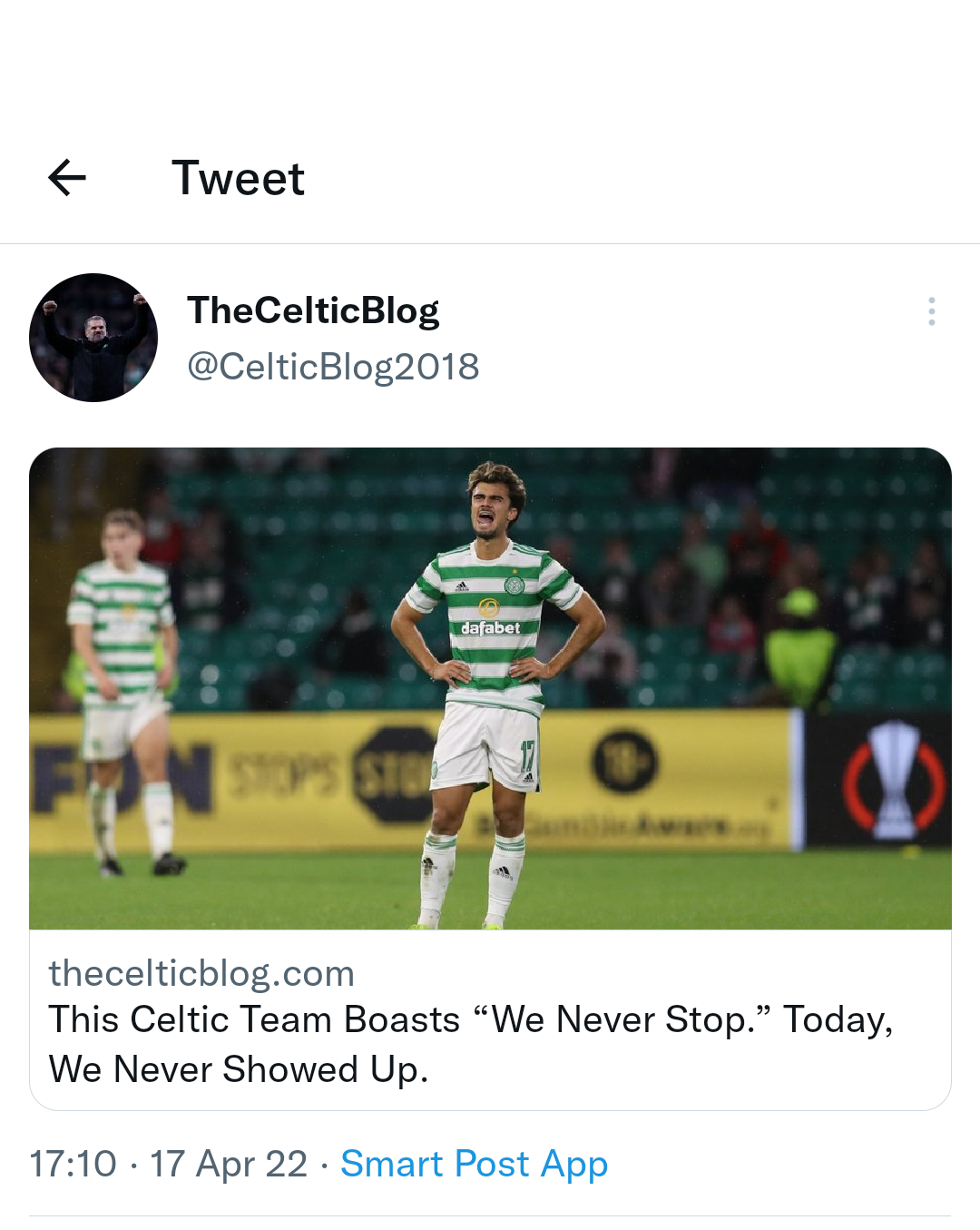This screenshot has height=1230, width=980.
Task: Open the 'We Never Showed Up' article headline
Action: (471, 1044)
